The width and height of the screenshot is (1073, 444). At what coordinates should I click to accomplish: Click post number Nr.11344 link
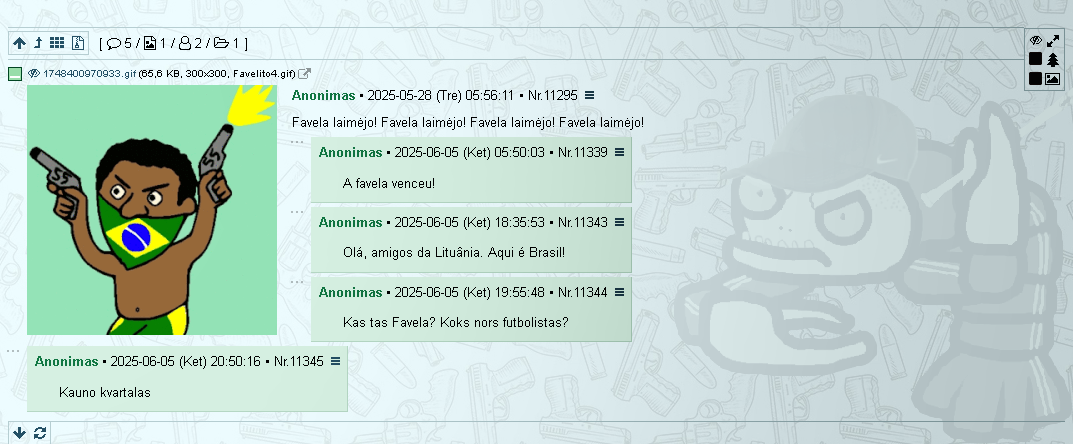(x=582, y=292)
